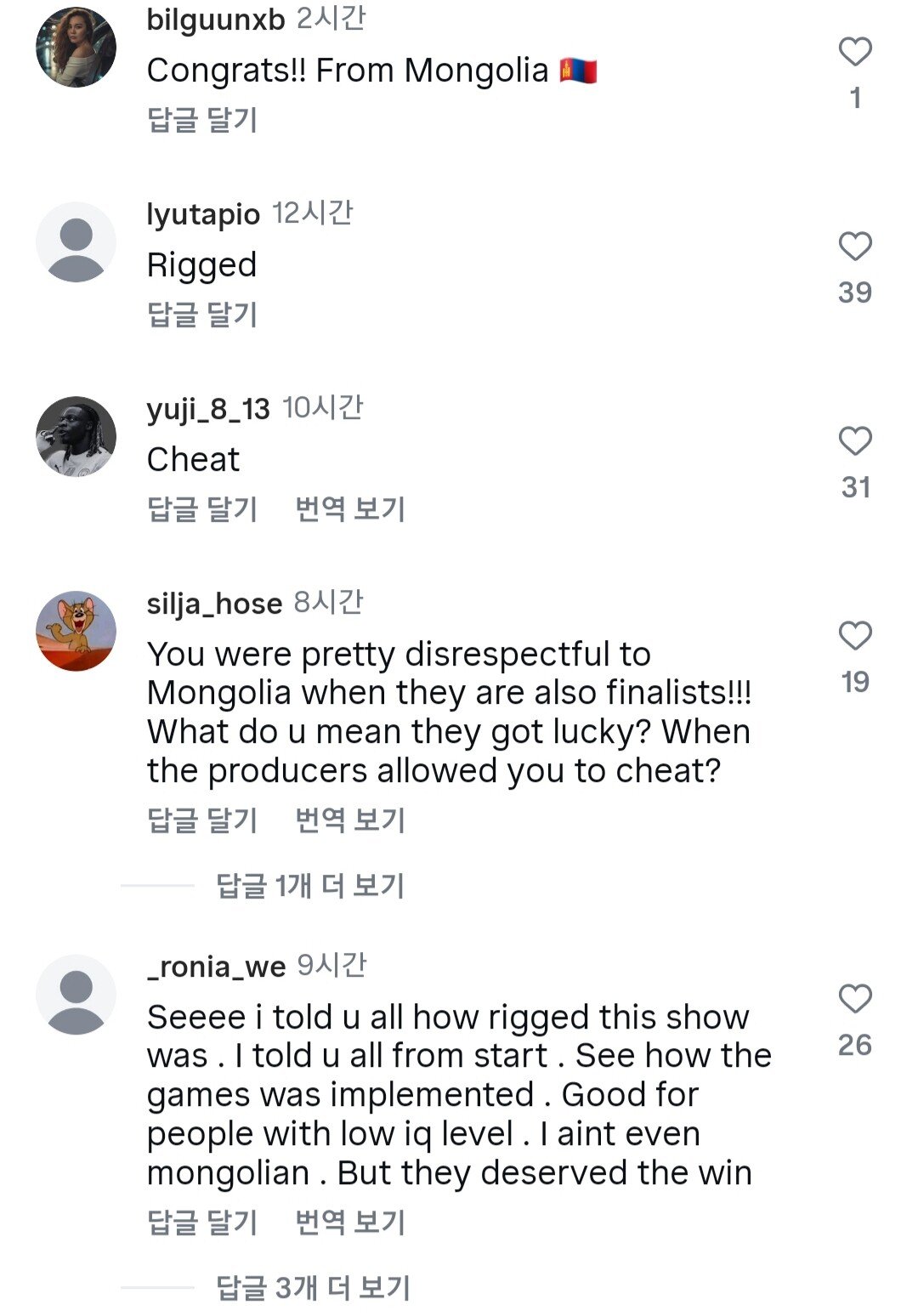Viewport: 918px width, 1316px height.
Task: Show translation of yuji_8_13's comment
Action: pos(350,509)
